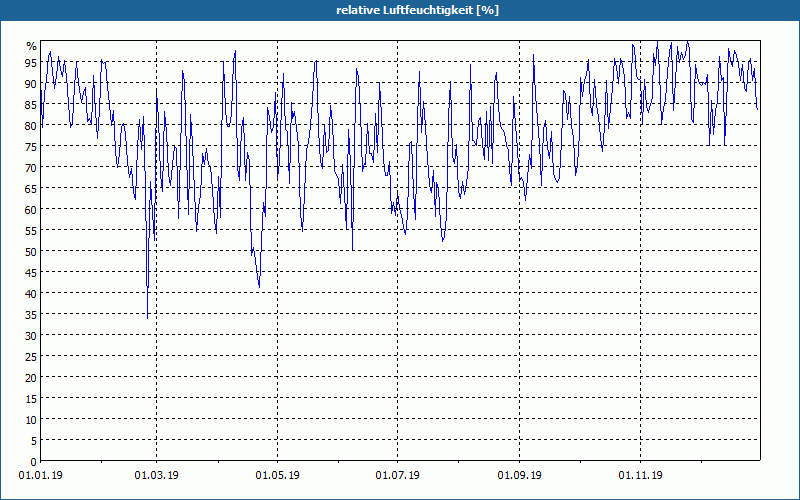The height and width of the screenshot is (500, 800).
Task: Click the 15 y-axis value
Action: pos(31,398)
